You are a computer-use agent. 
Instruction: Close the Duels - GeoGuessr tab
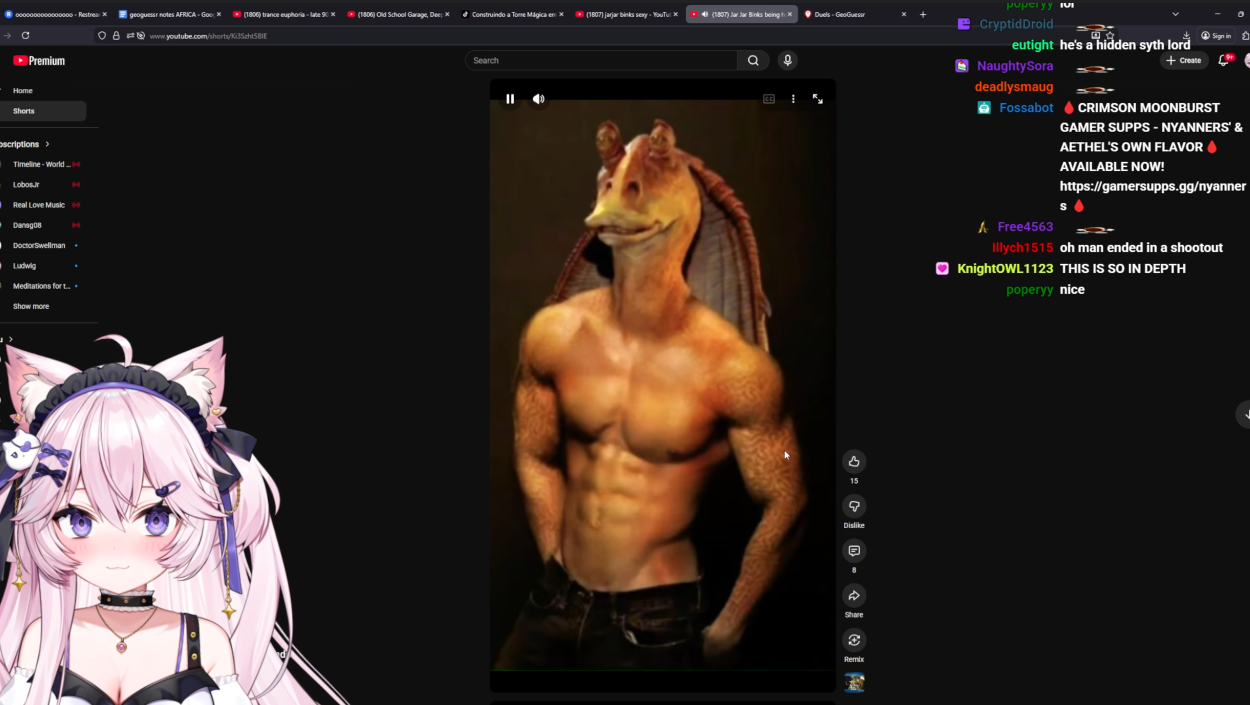coord(904,14)
